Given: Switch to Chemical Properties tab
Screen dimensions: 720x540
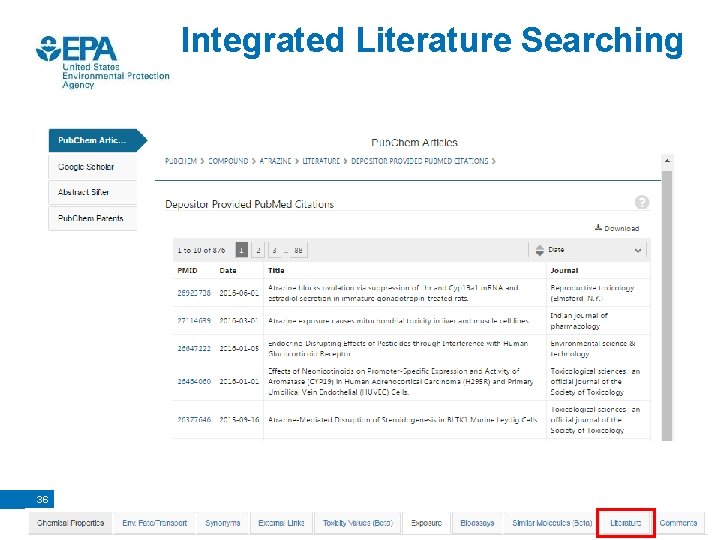Looking at the screenshot, I should (71, 523).
